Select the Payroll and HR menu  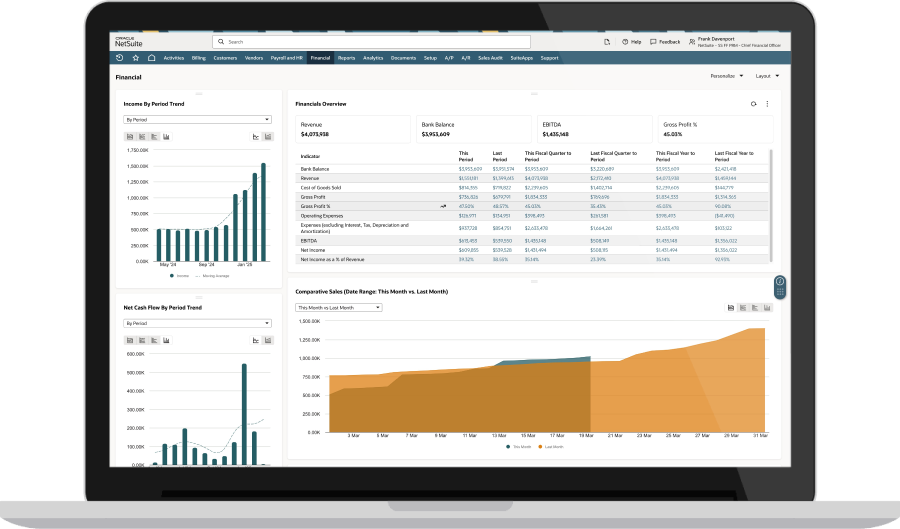[287, 58]
